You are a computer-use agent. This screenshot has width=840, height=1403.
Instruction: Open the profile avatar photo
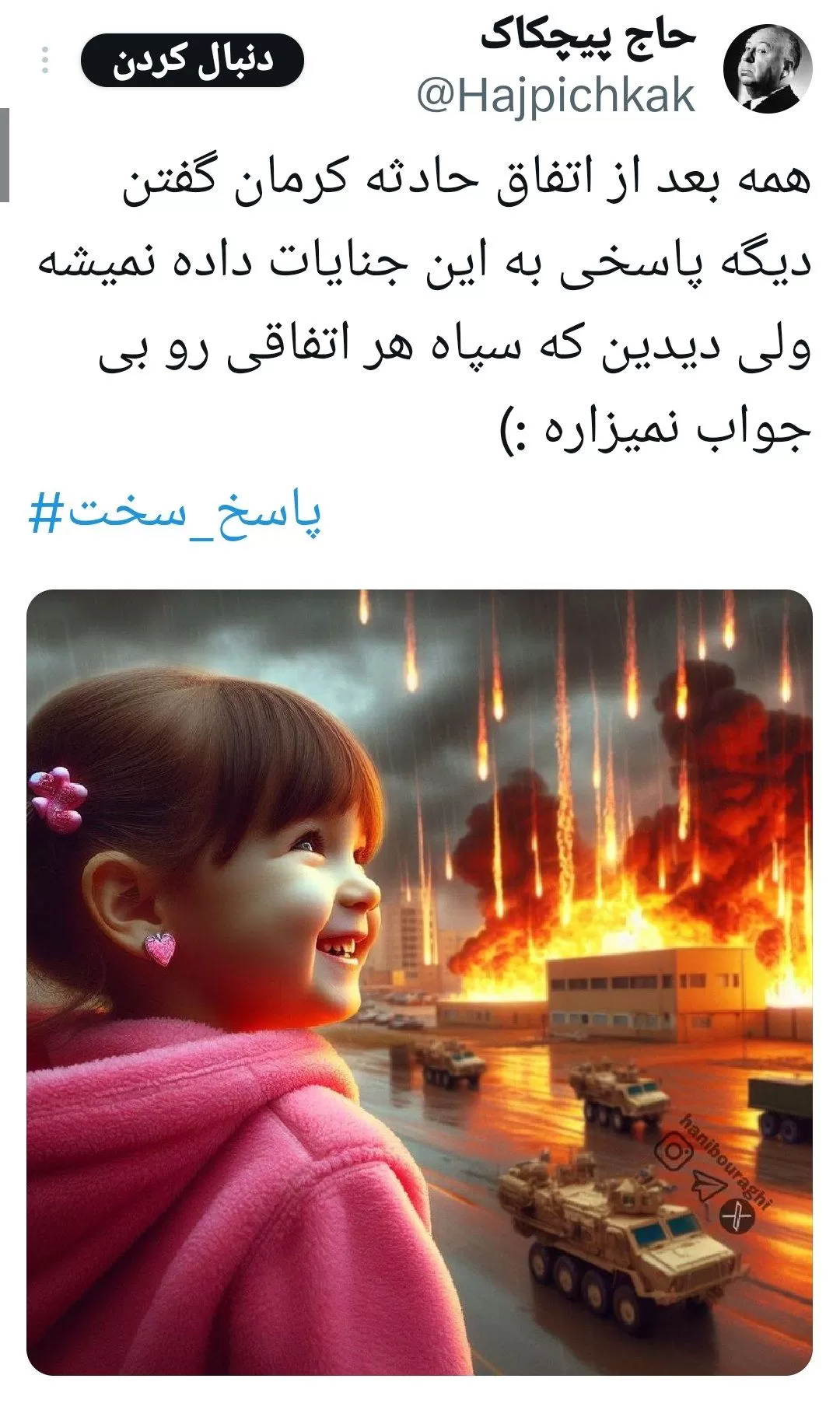(x=768, y=69)
